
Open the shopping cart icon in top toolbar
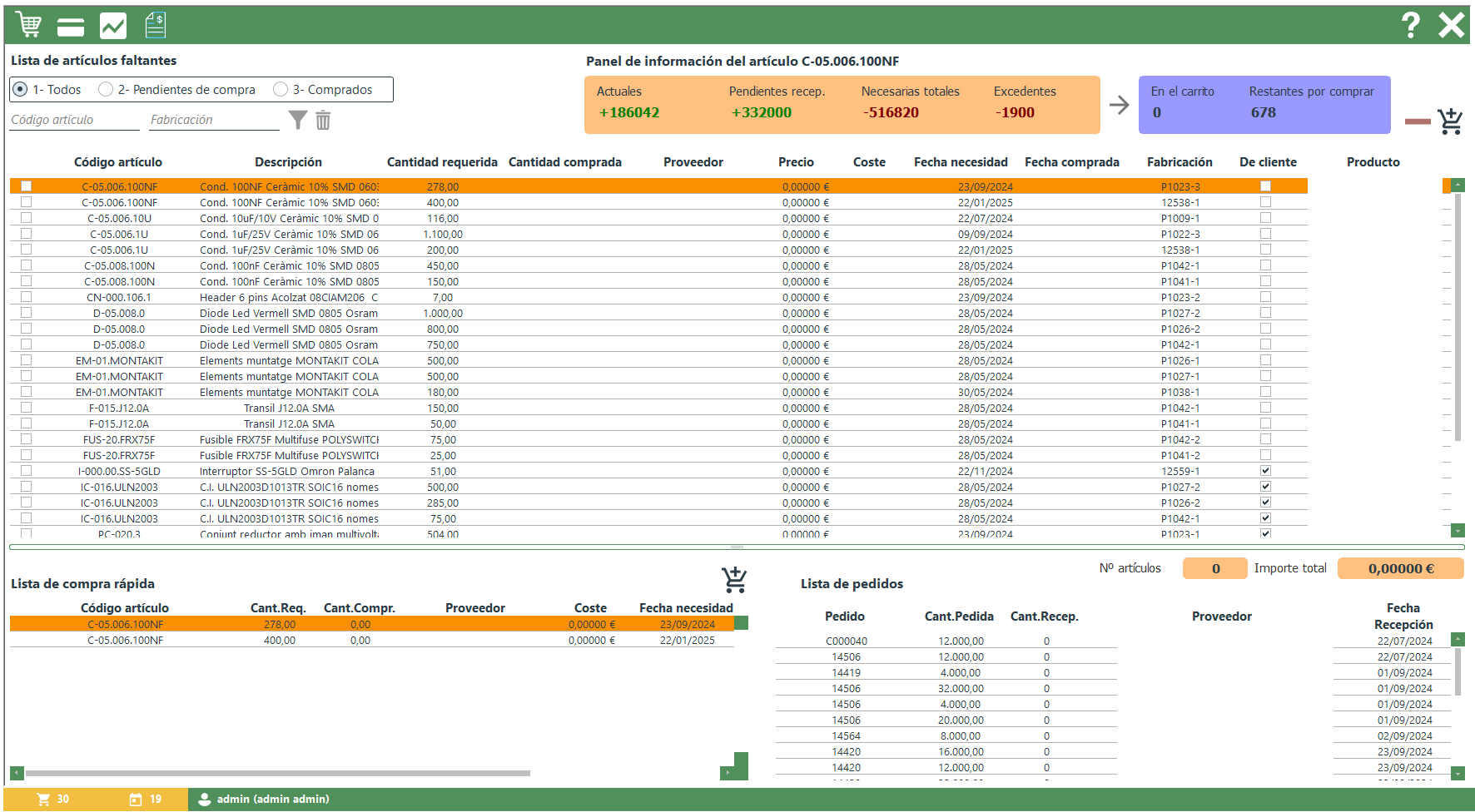pyautogui.click(x=29, y=25)
